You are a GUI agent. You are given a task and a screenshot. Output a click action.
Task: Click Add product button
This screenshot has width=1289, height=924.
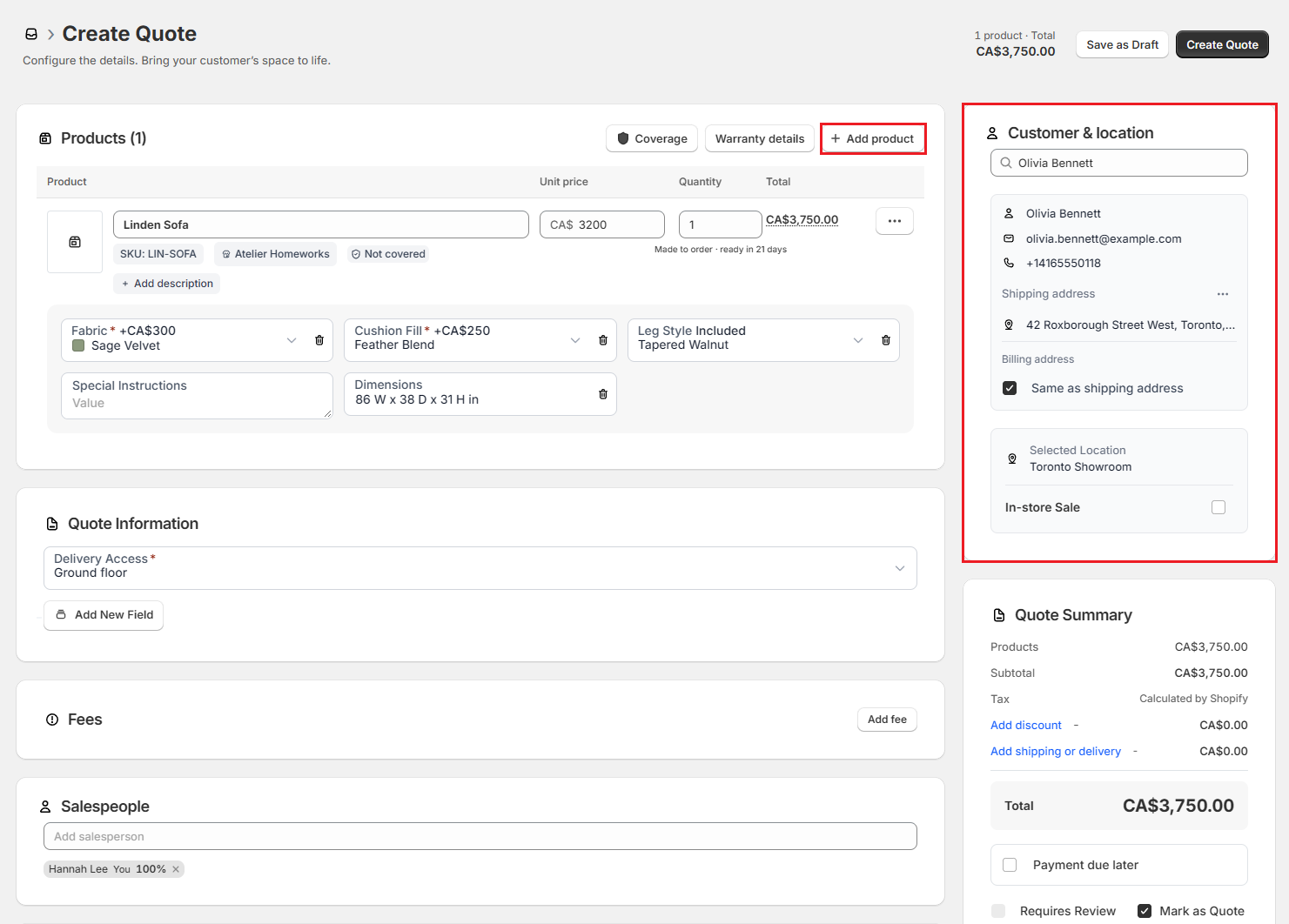click(x=872, y=138)
